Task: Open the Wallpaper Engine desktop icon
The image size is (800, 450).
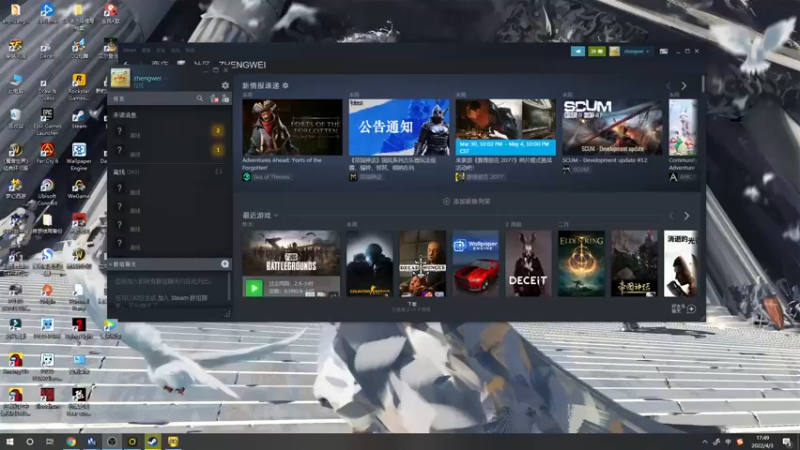Action: (x=79, y=156)
